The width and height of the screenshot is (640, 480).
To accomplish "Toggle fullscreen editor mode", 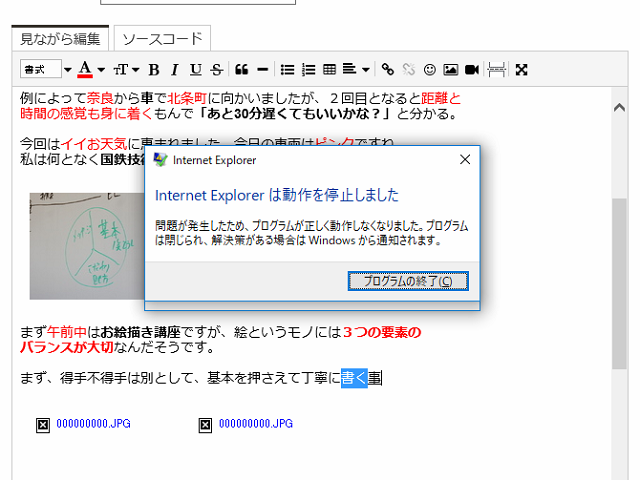I will [521, 70].
